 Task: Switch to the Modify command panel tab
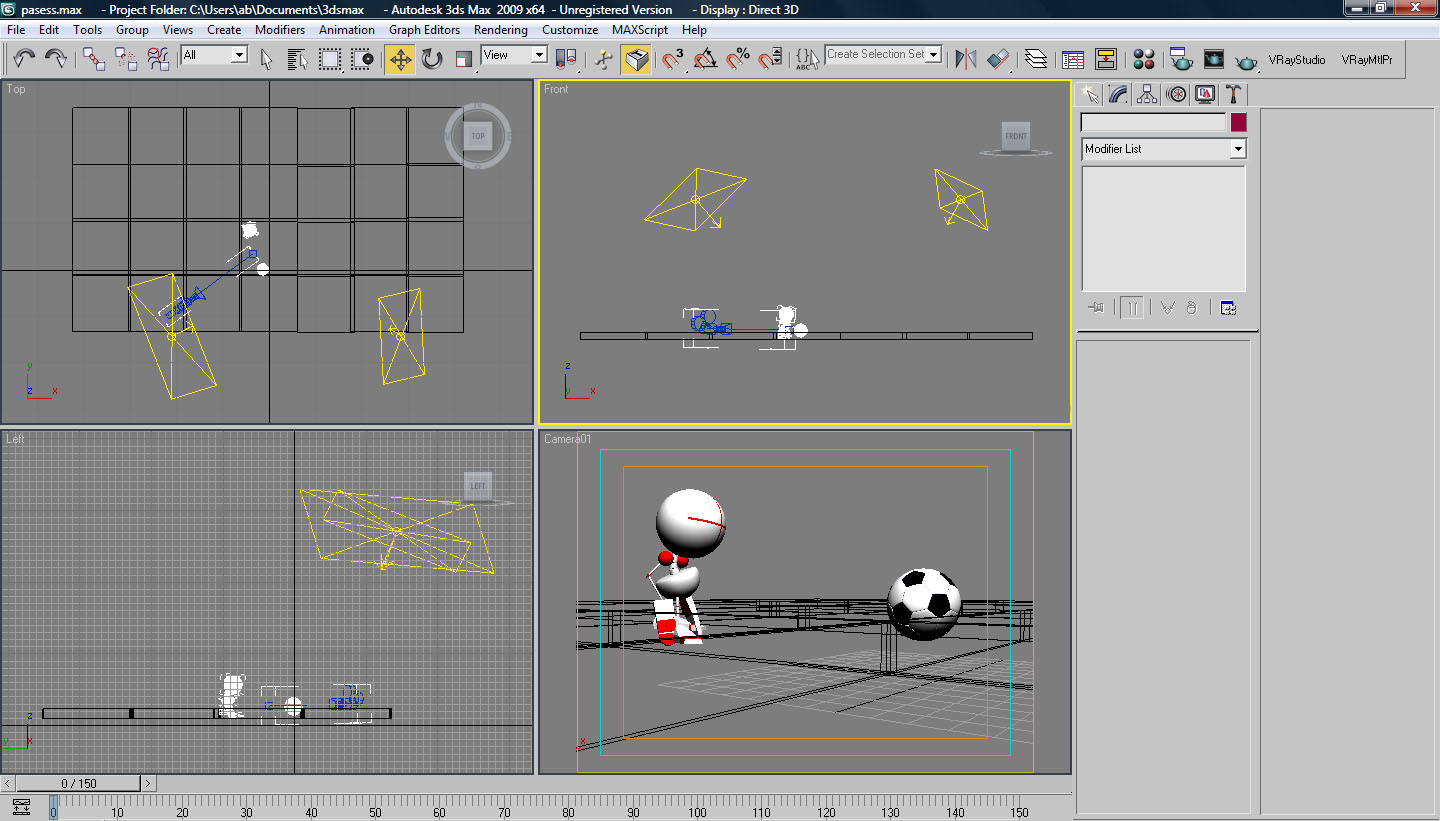coord(1119,94)
